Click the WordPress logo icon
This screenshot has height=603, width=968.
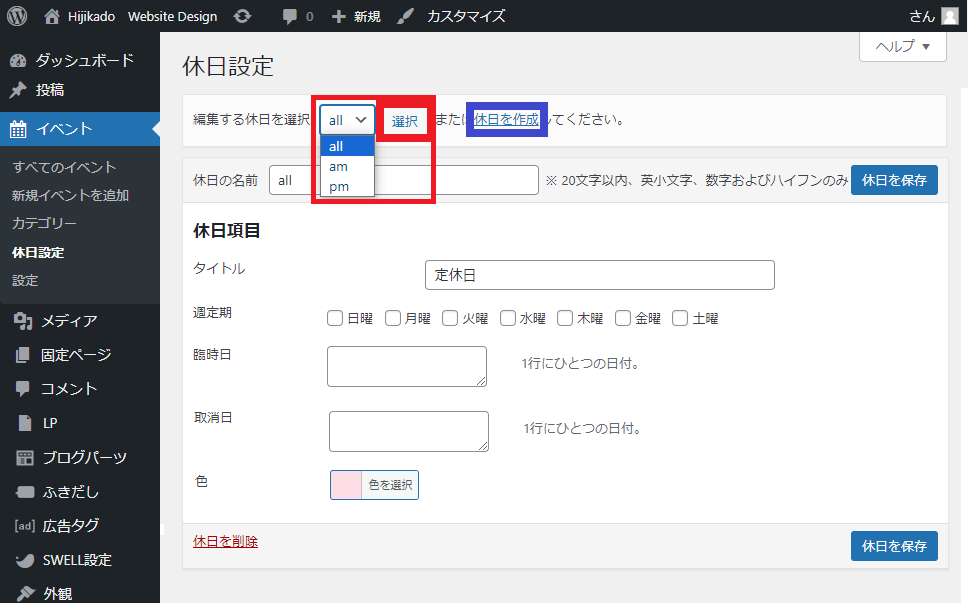pyautogui.click(x=17, y=16)
